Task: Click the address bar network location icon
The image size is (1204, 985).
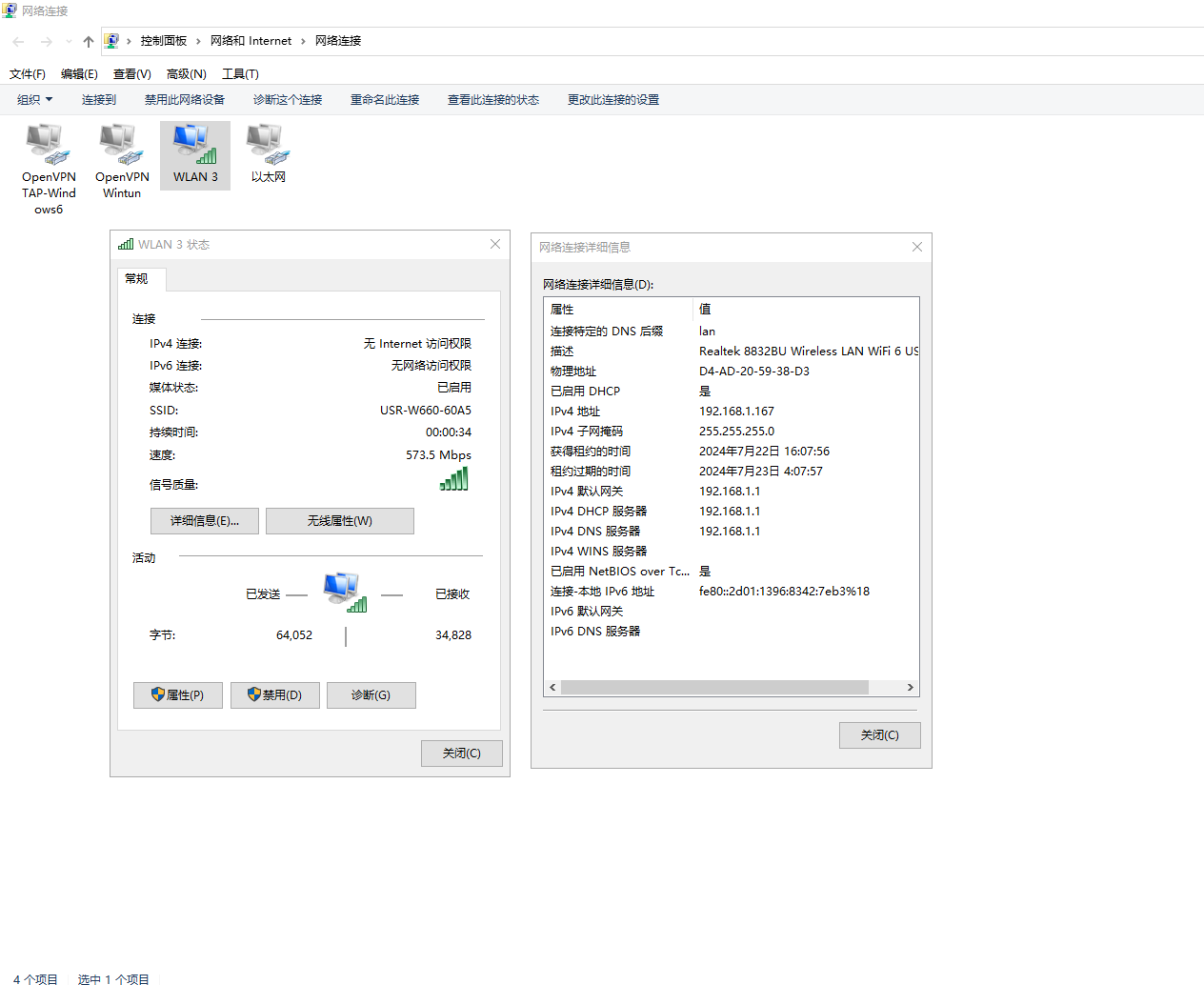Action: pos(111,41)
